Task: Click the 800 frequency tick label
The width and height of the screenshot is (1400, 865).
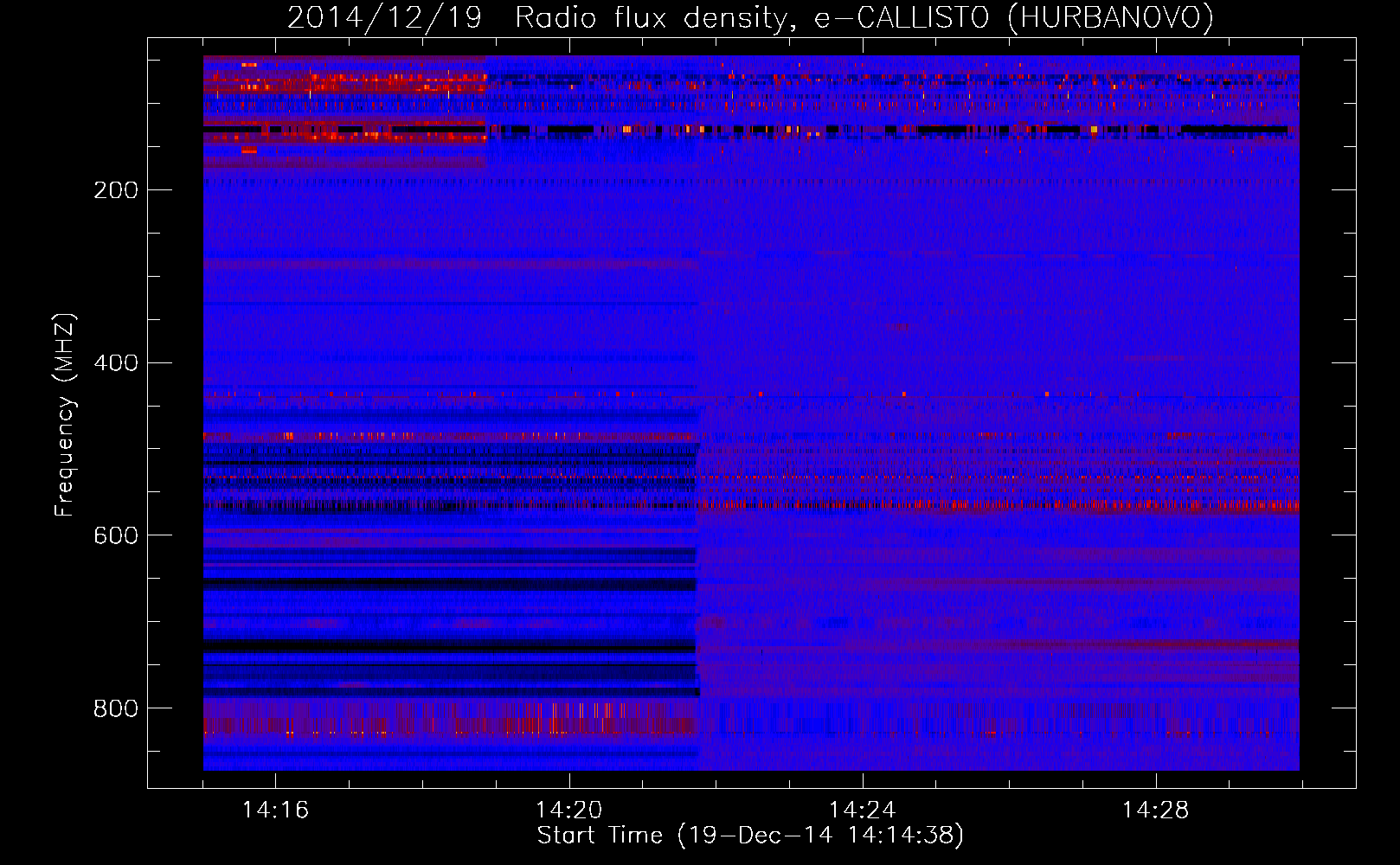Action: [116, 708]
